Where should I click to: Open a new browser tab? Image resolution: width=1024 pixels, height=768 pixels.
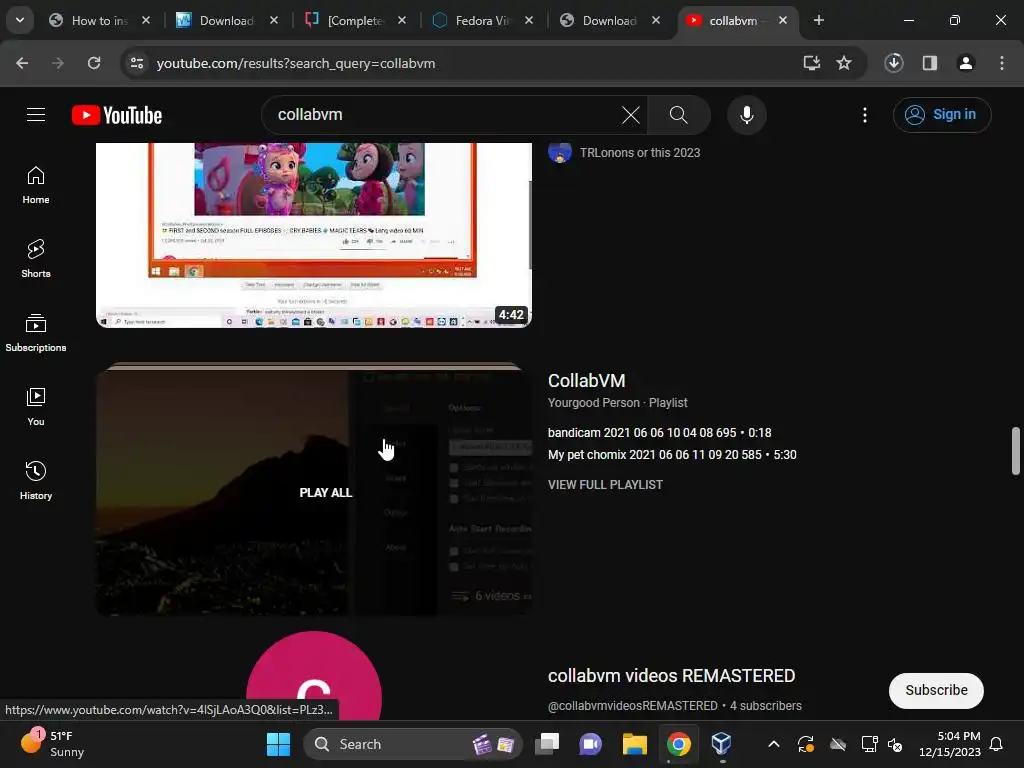coord(819,21)
